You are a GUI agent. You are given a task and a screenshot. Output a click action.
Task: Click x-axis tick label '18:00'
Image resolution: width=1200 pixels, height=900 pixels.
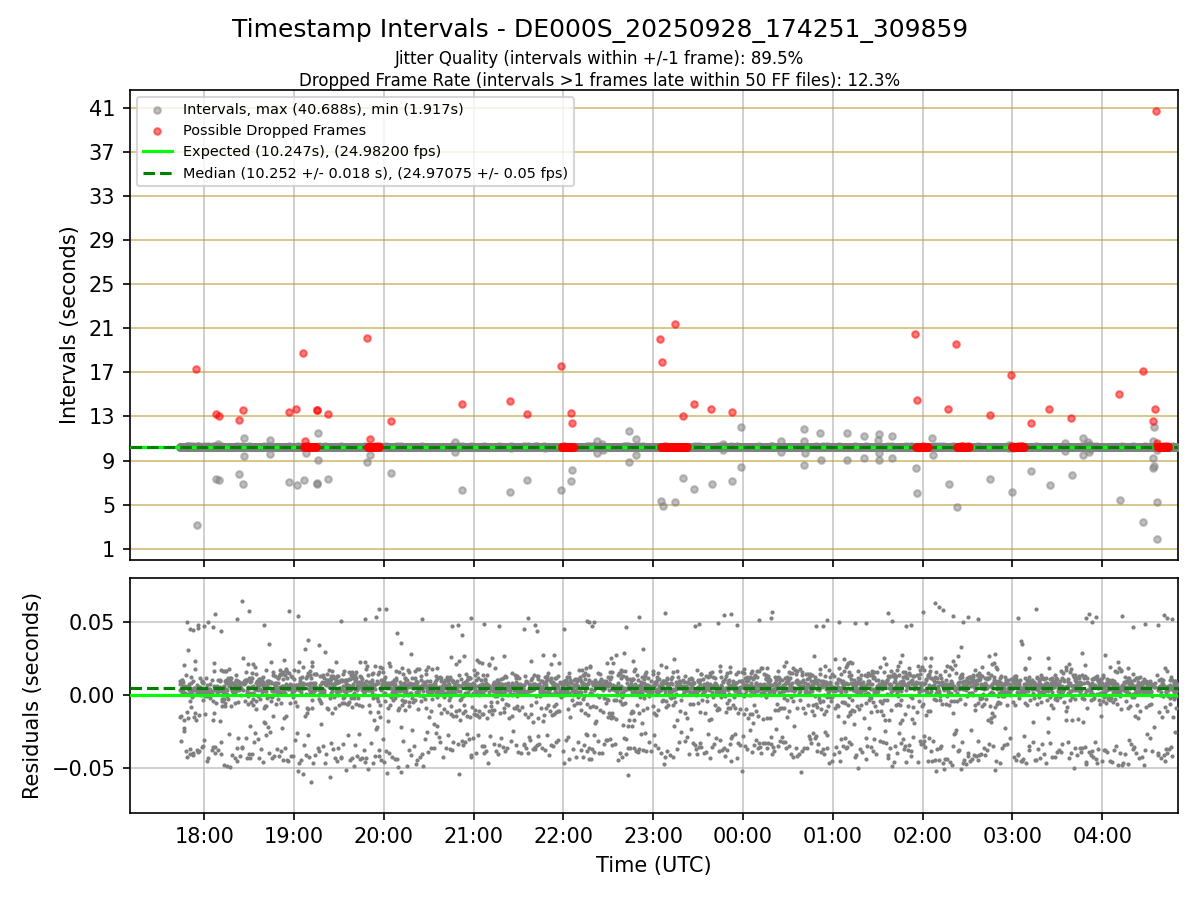204,834
